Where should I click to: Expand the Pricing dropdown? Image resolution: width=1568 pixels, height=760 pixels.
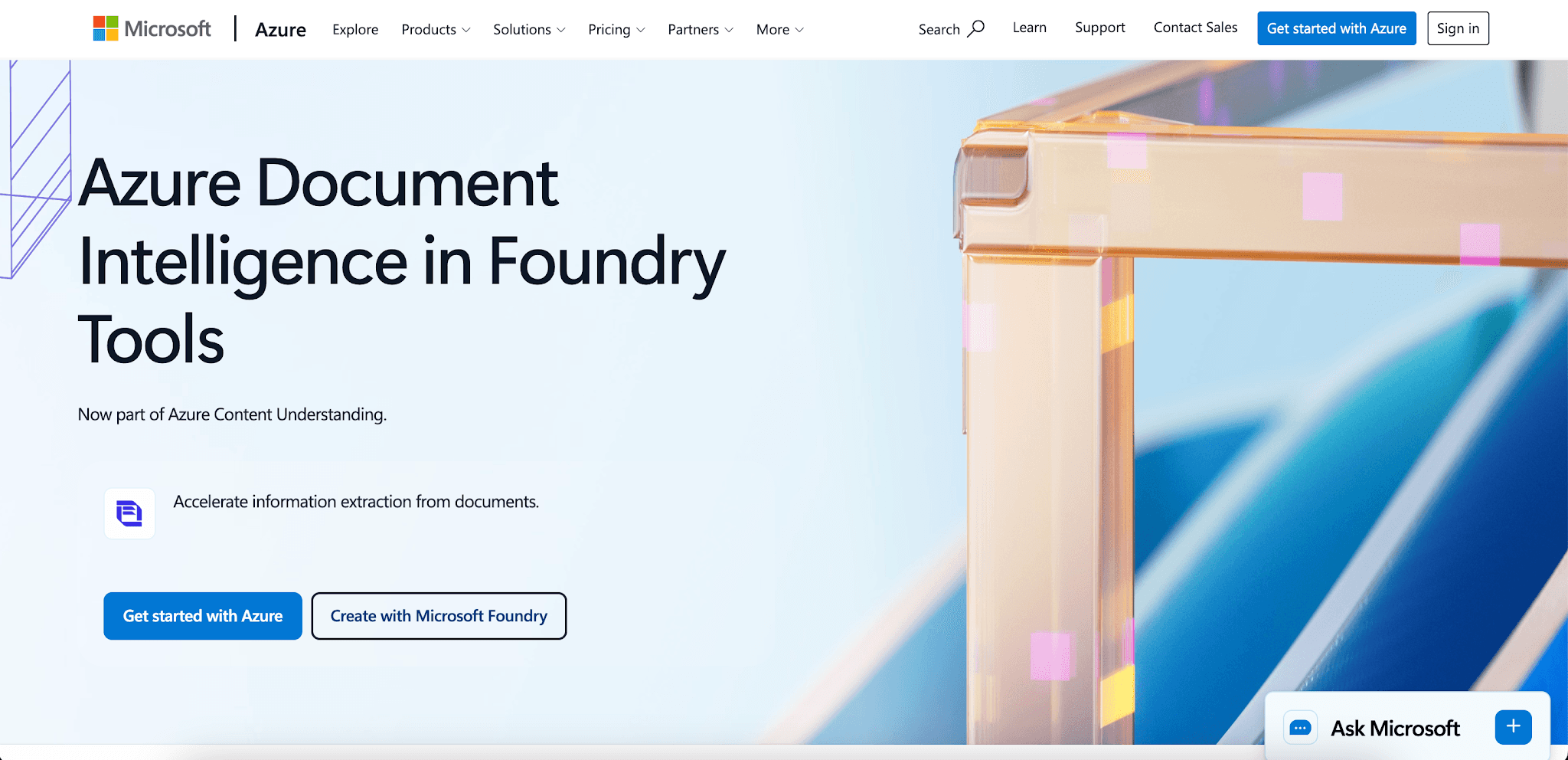point(616,30)
